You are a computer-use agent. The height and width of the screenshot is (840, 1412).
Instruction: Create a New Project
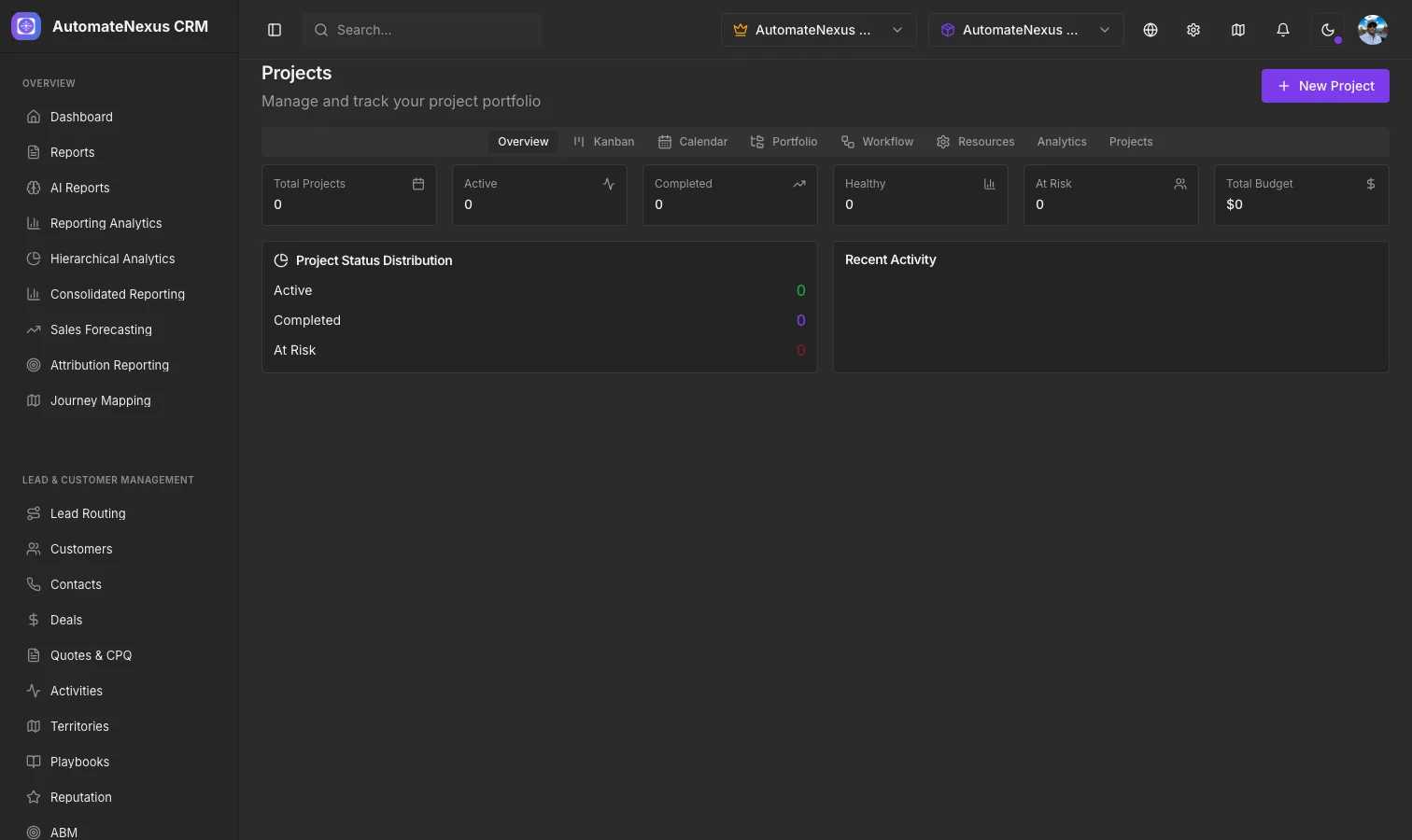click(x=1325, y=86)
